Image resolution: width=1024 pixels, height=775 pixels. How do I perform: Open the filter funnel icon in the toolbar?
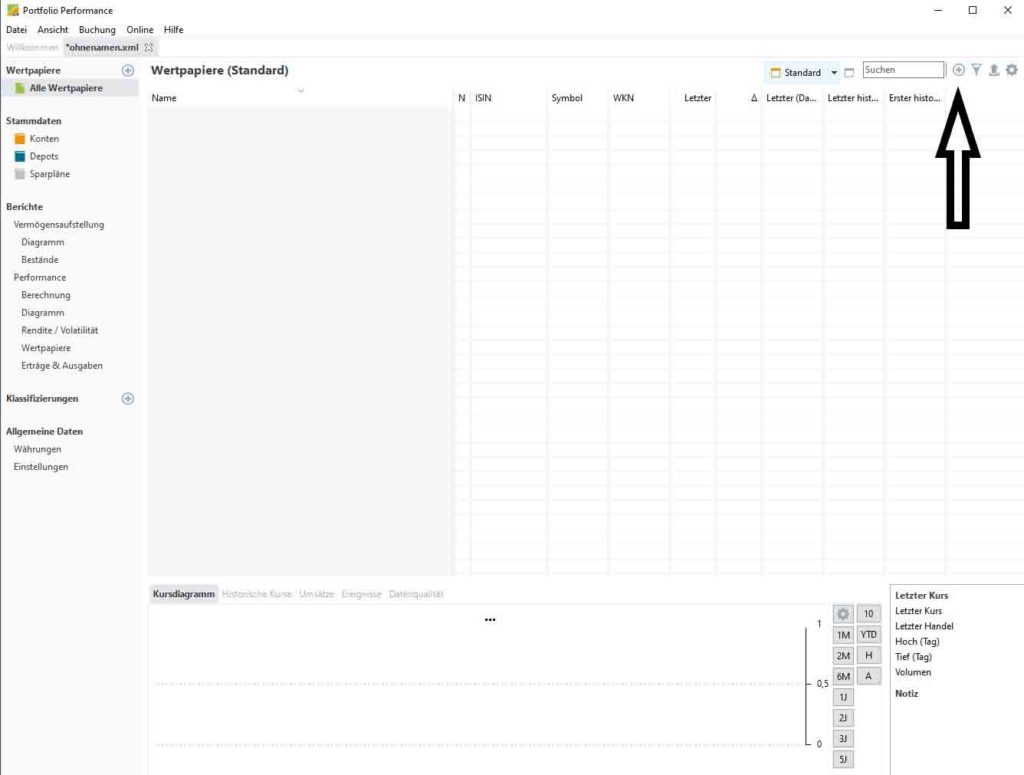click(x=976, y=70)
